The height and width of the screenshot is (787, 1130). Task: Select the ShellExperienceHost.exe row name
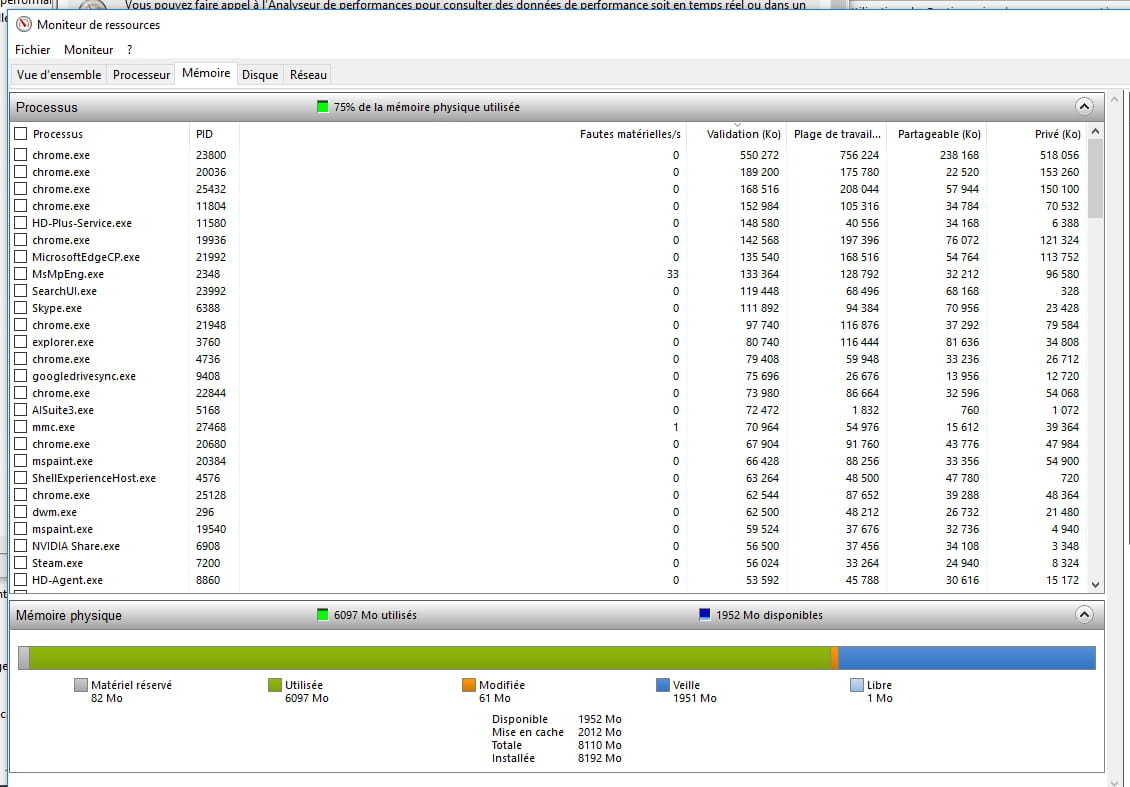pyautogui.click(x=94, y=478)
